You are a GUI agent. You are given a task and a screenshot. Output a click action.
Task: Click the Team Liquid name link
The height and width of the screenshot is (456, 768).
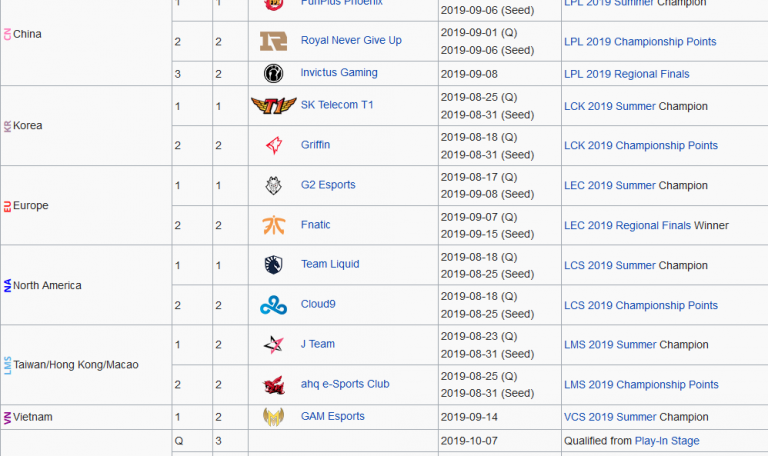tap(330, 265)
